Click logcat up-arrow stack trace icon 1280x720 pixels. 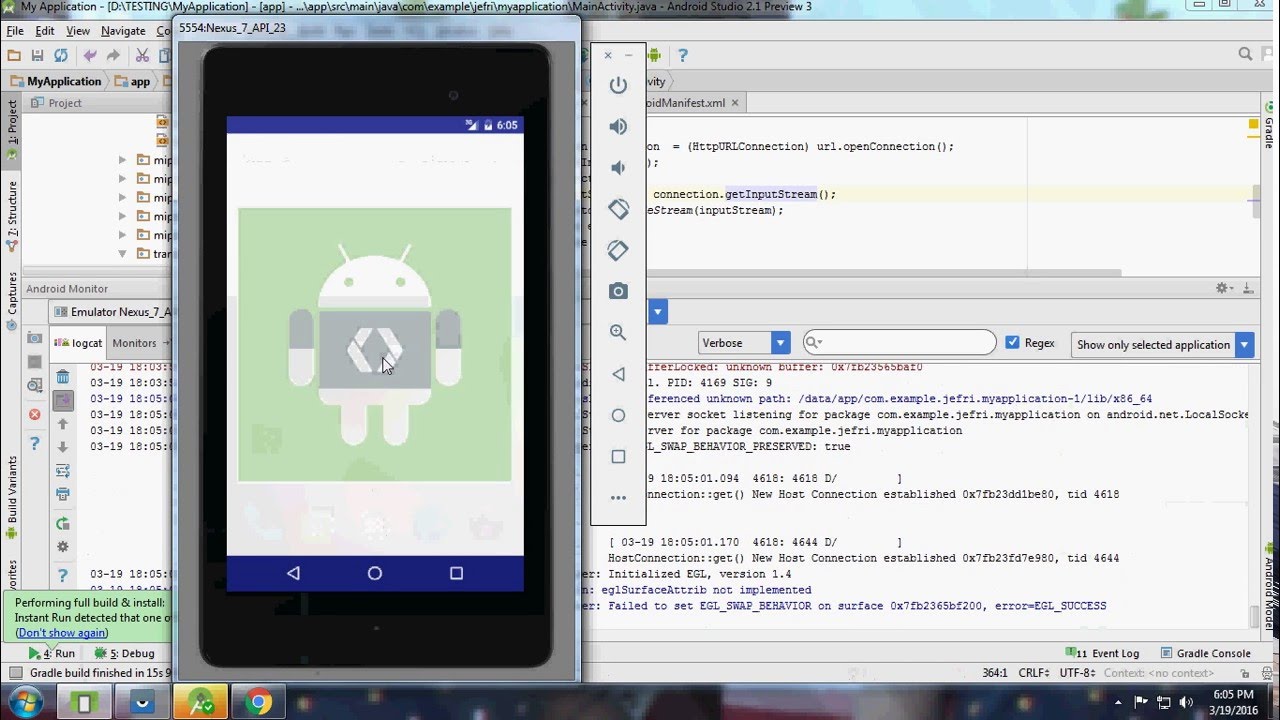click(63, 424)
